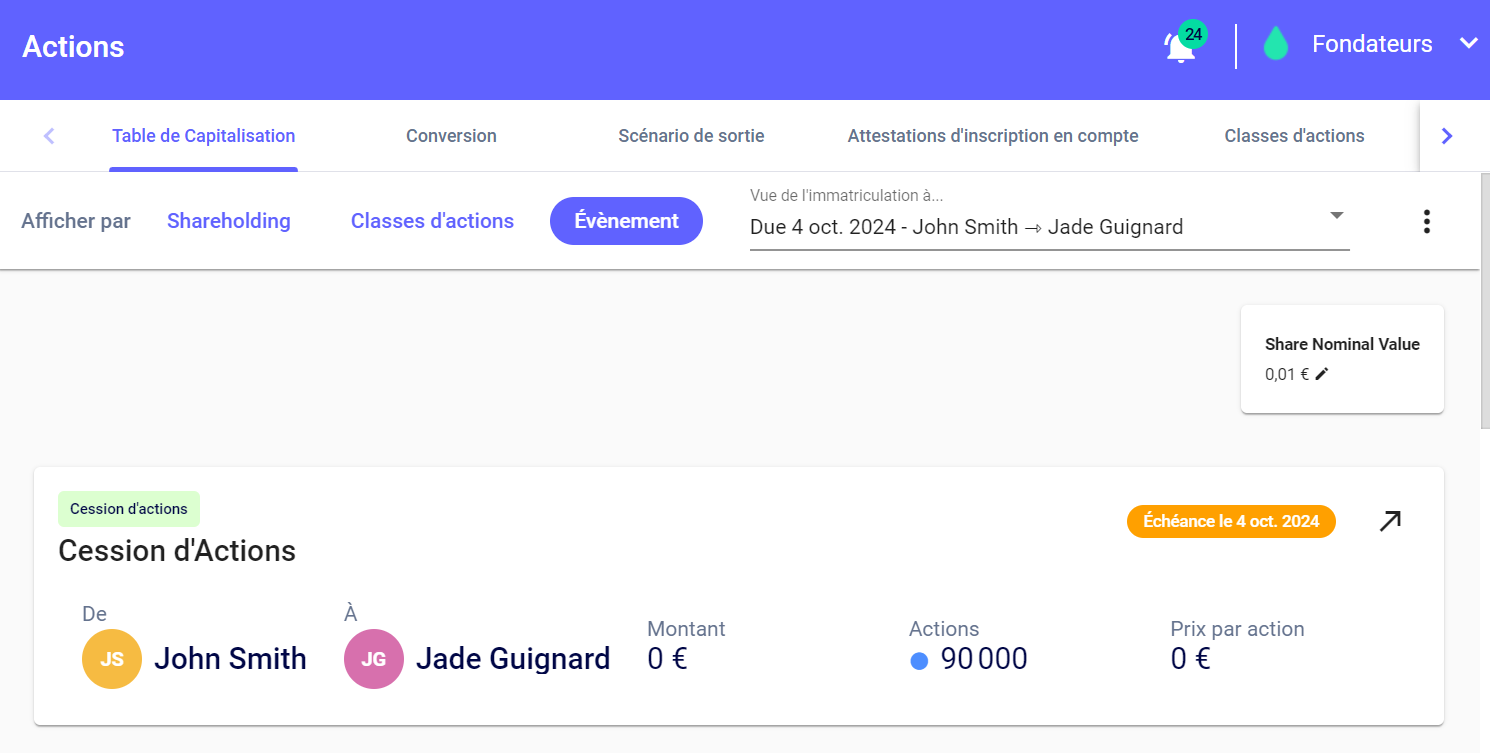Switch to Scénario de sortie tab

[x=691, y=136]
